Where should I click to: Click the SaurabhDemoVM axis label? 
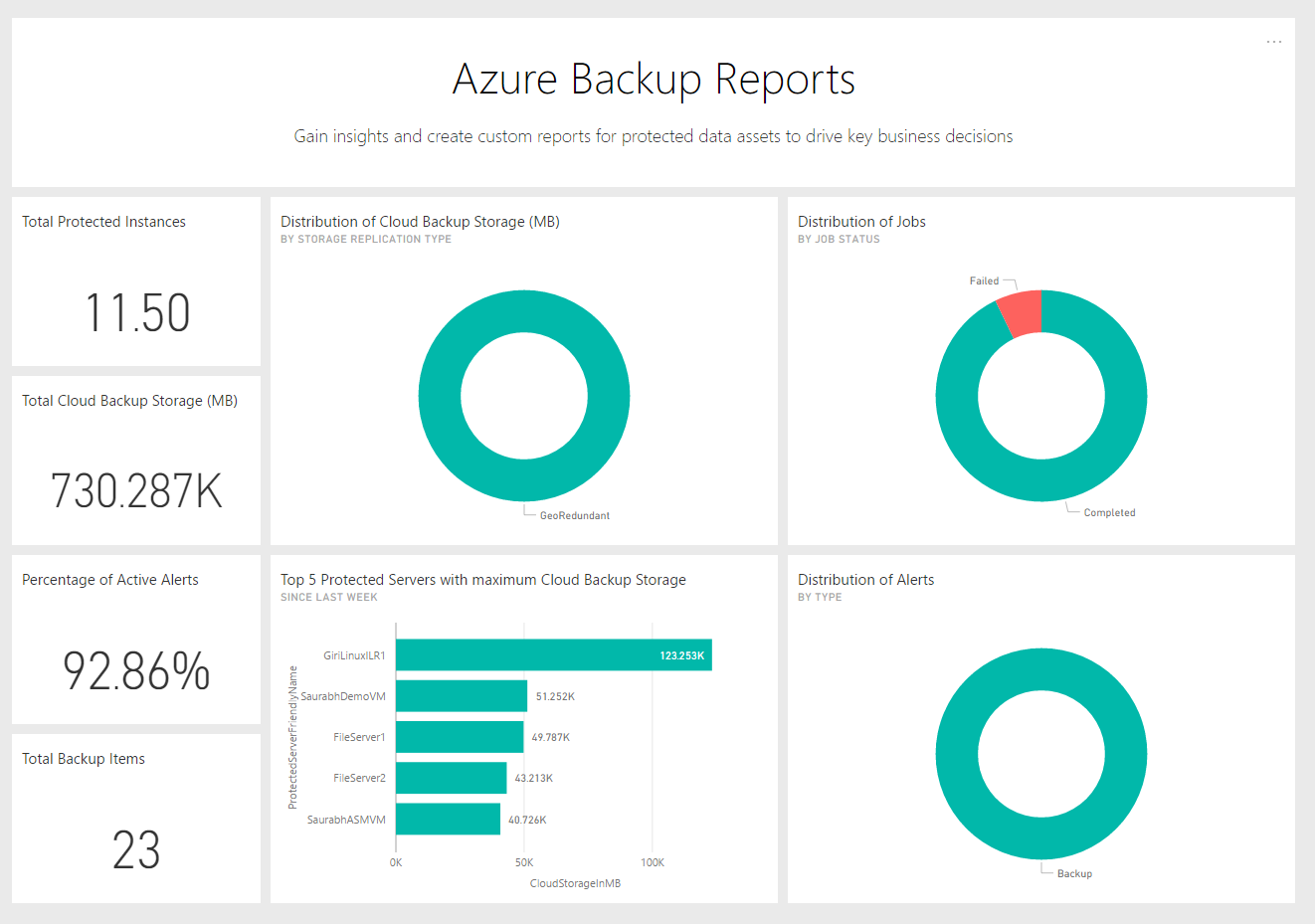[343, 696]
